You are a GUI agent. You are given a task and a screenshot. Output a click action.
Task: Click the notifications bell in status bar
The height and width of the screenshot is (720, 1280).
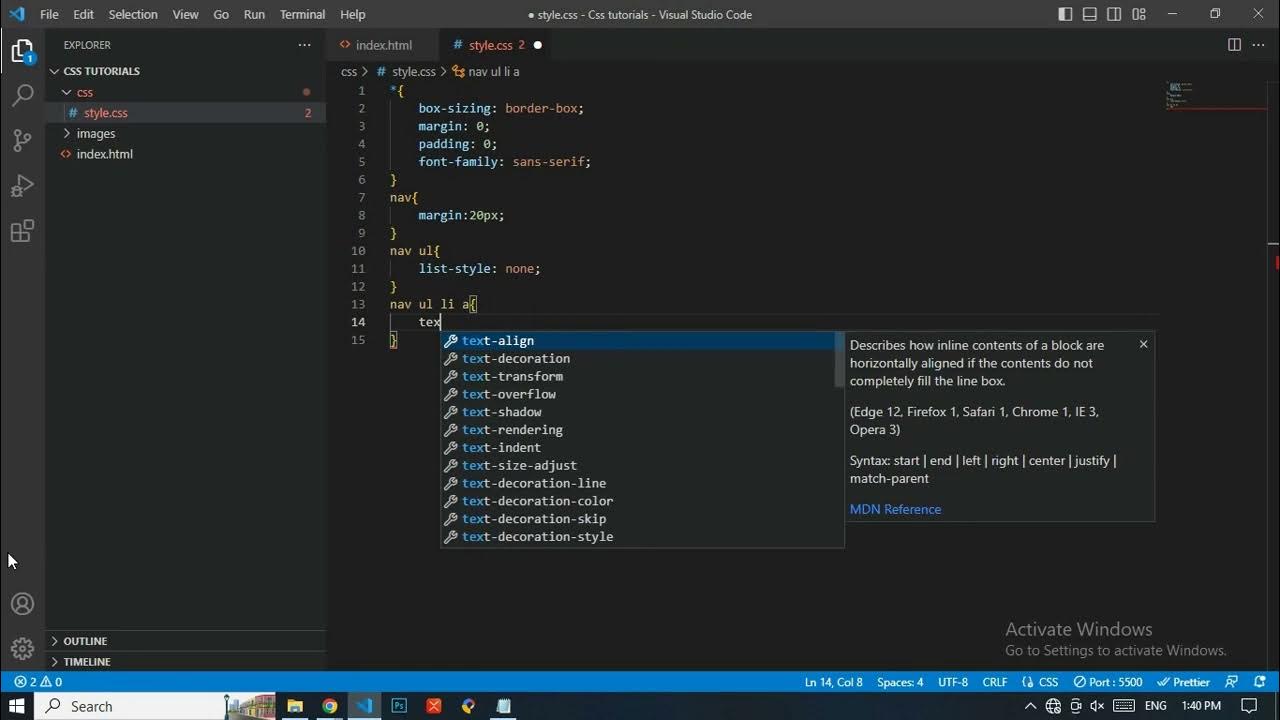click(1258, 682)
